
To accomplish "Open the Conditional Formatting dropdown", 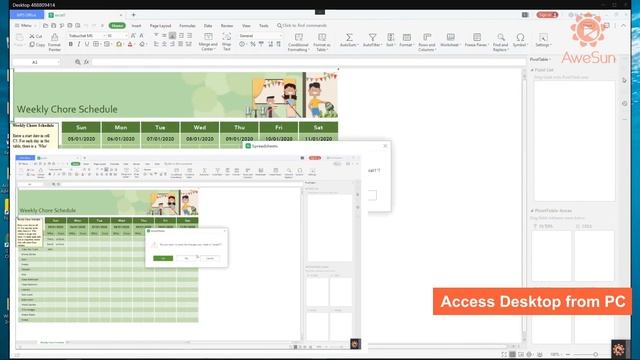I will [298, 42].
